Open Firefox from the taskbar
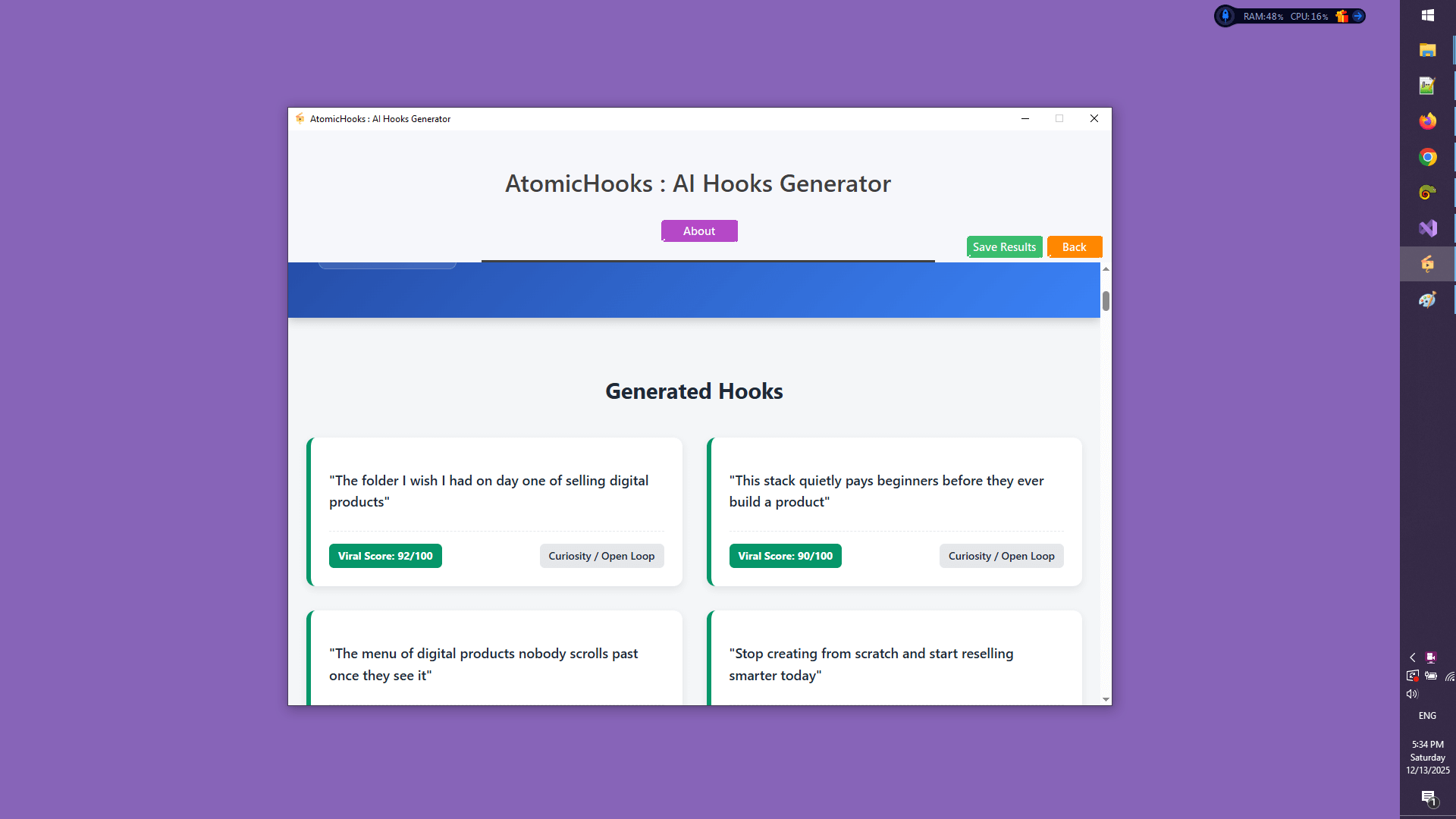The height and width of the screenshot is (819, 1456). (1428, 121)
